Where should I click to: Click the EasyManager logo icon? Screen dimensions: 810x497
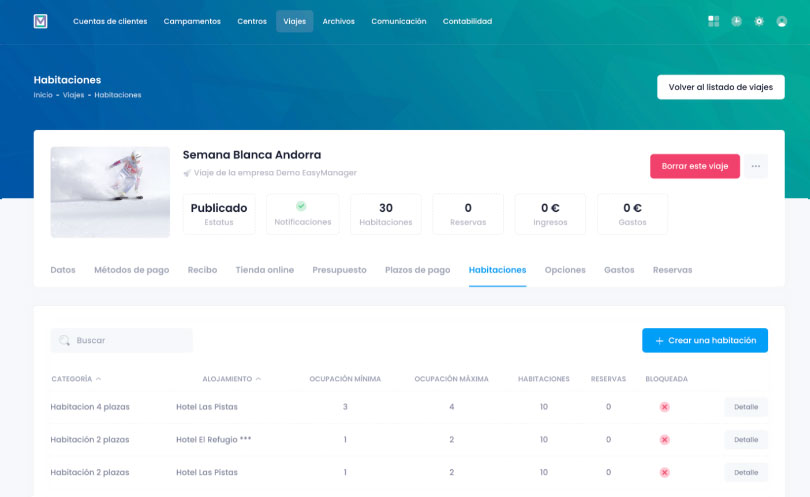click(x=40, y=21)
